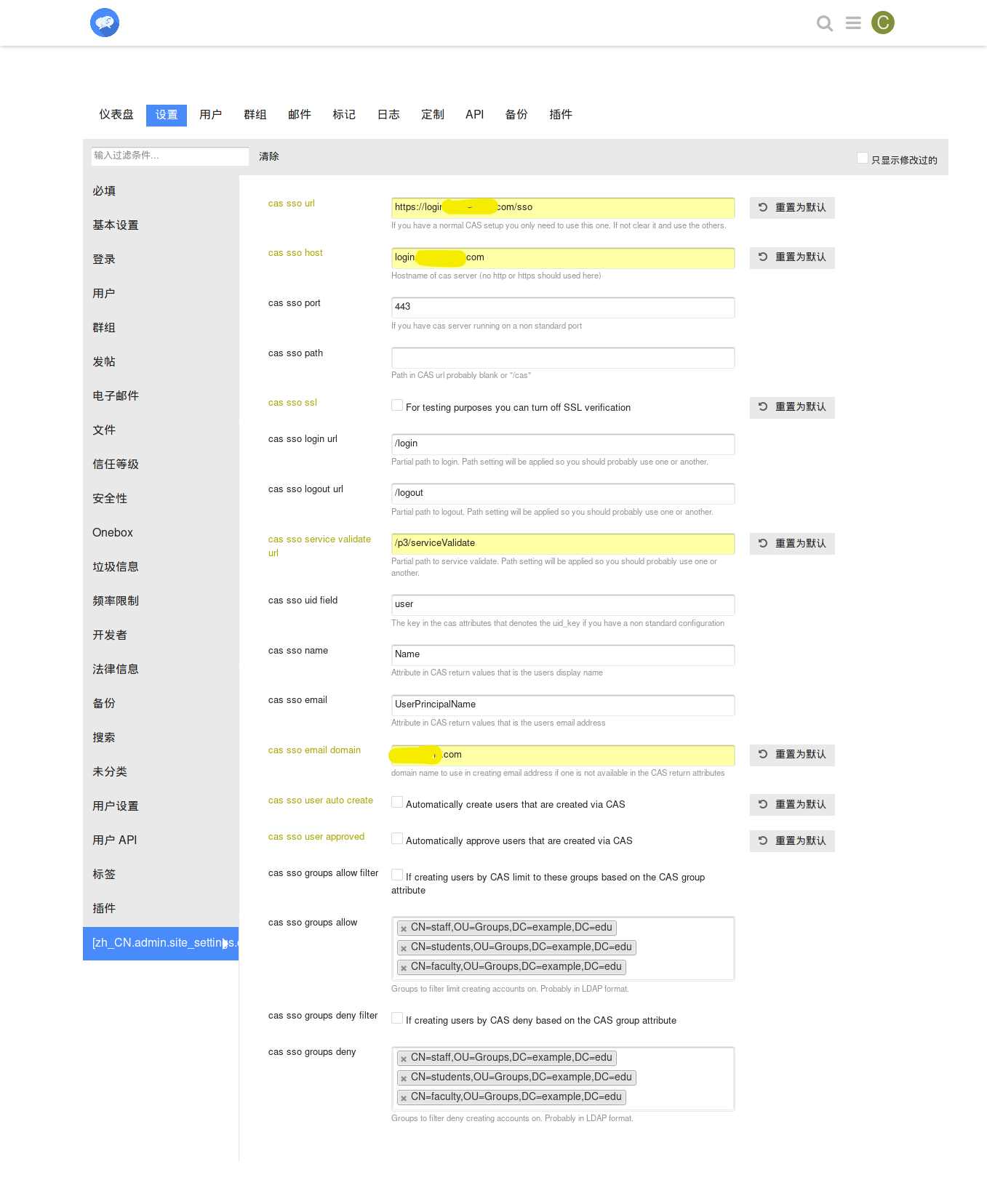The height and width of the screenshot is (1204, 987).
Task: Click the settings filter input field
Action: pyautogui.click(x=169, y=156)
